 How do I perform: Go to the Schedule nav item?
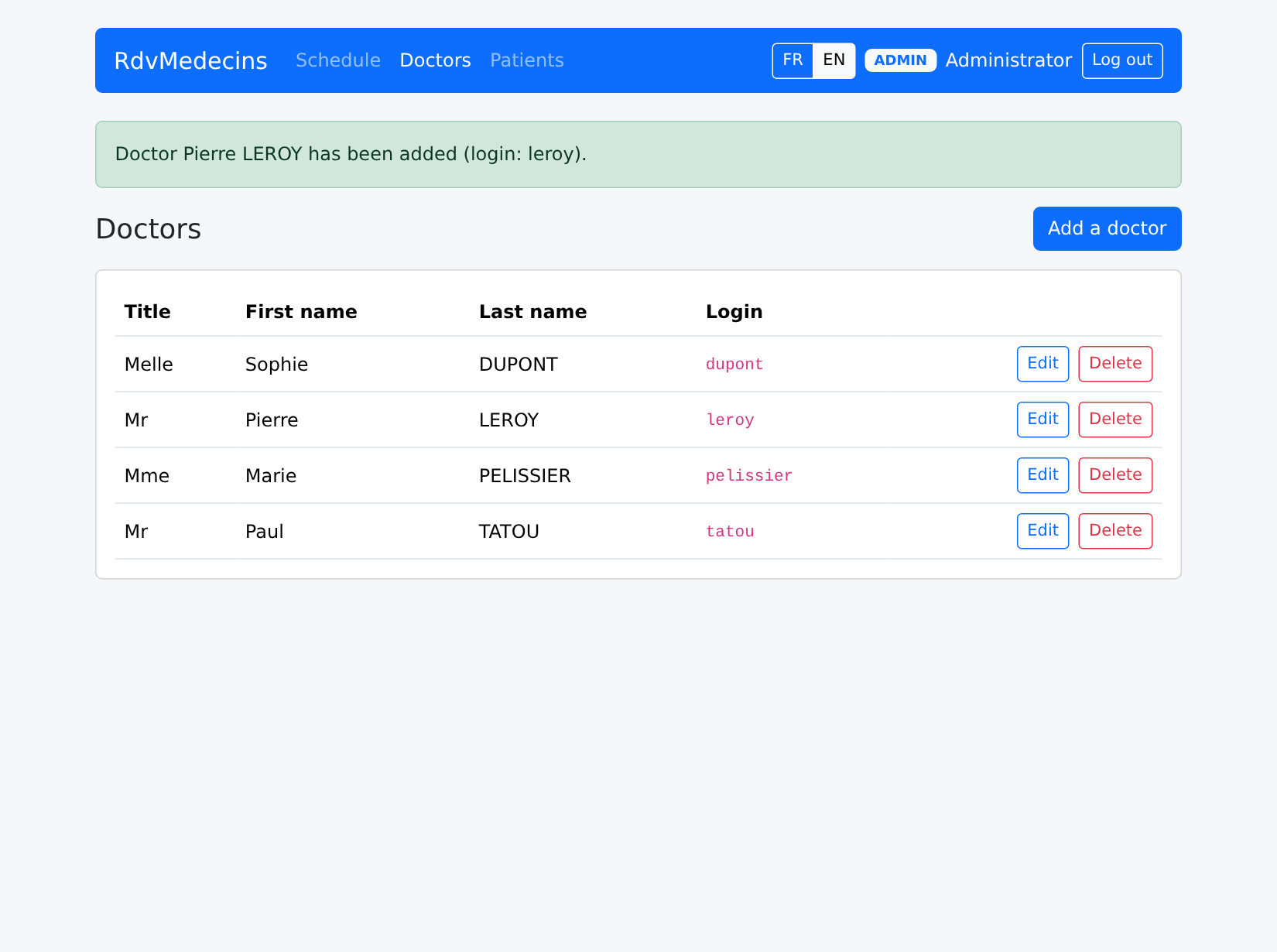pyautogui.click(x=338, y=60)
